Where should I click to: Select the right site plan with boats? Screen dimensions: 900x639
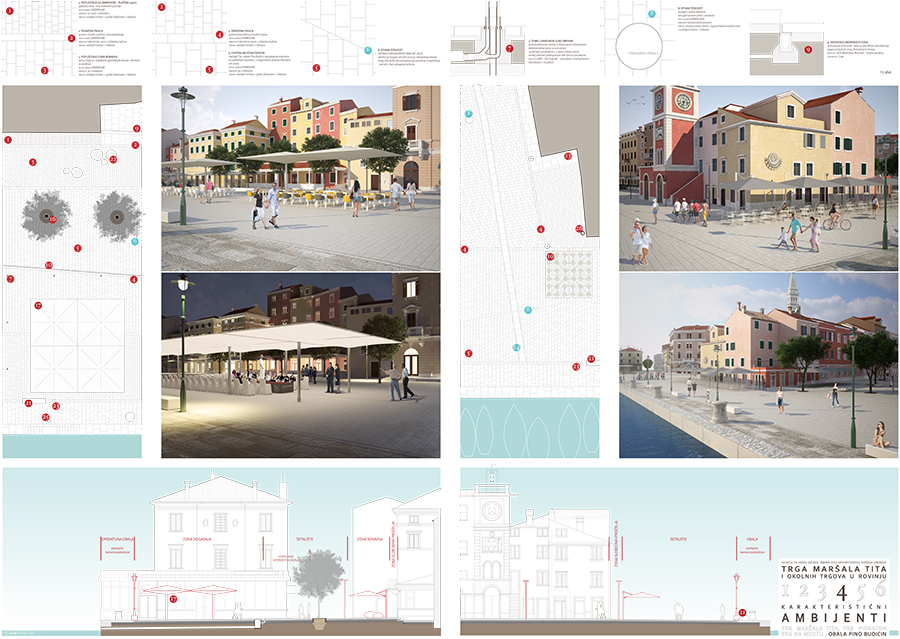click(x=530, y=272)
